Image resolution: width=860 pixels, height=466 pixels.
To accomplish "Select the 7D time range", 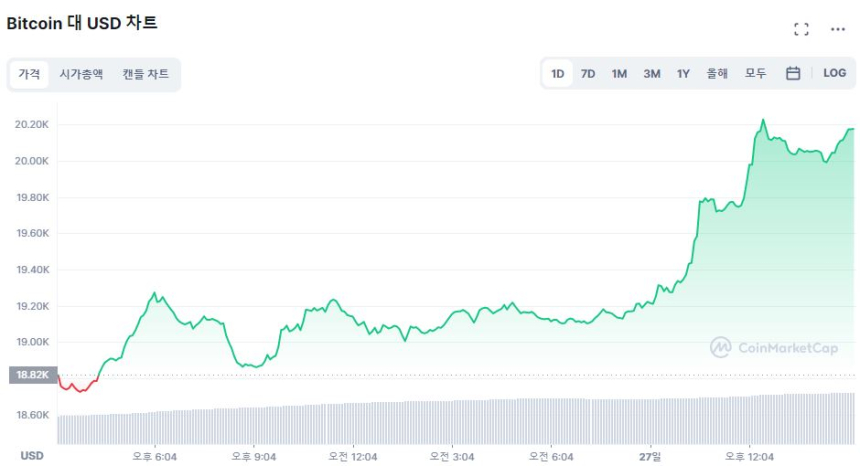I will tap(588, 73).
